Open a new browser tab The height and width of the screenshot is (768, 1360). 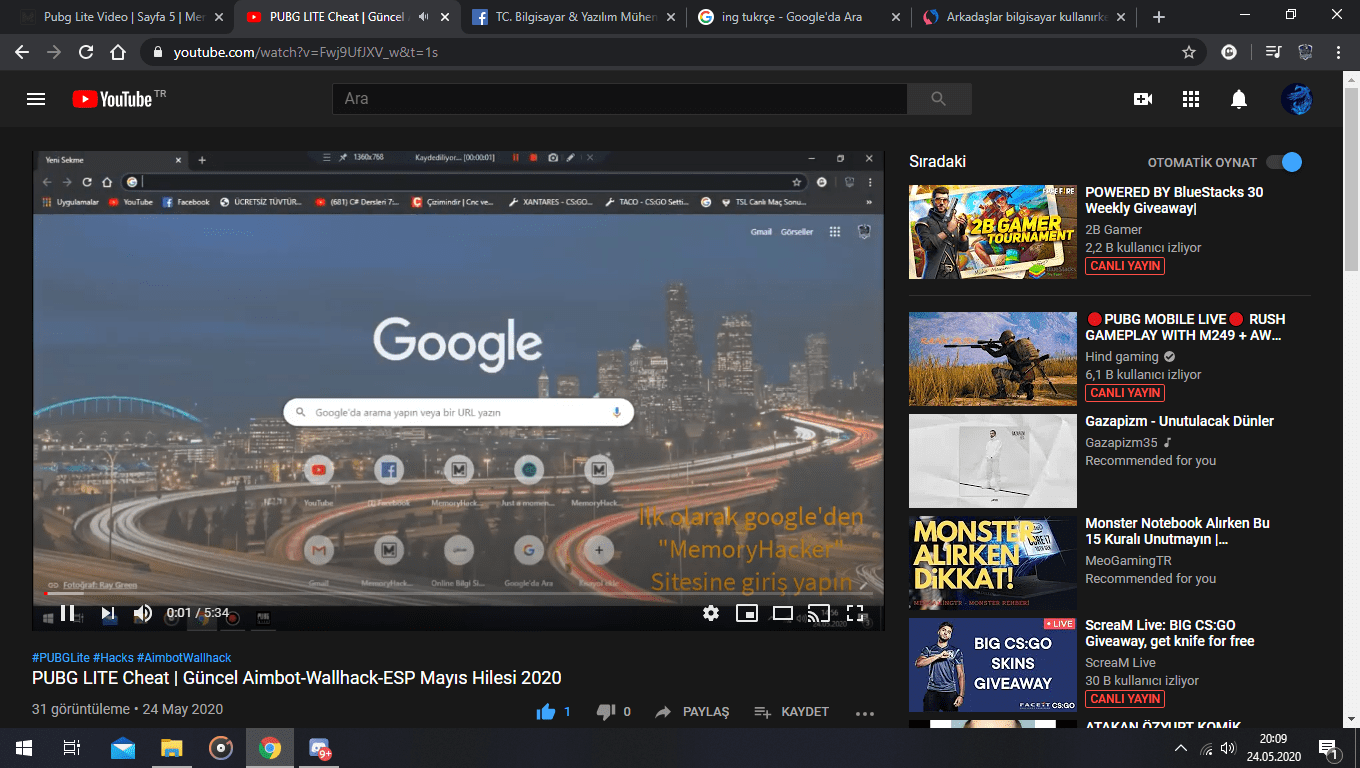point(1158,17)
